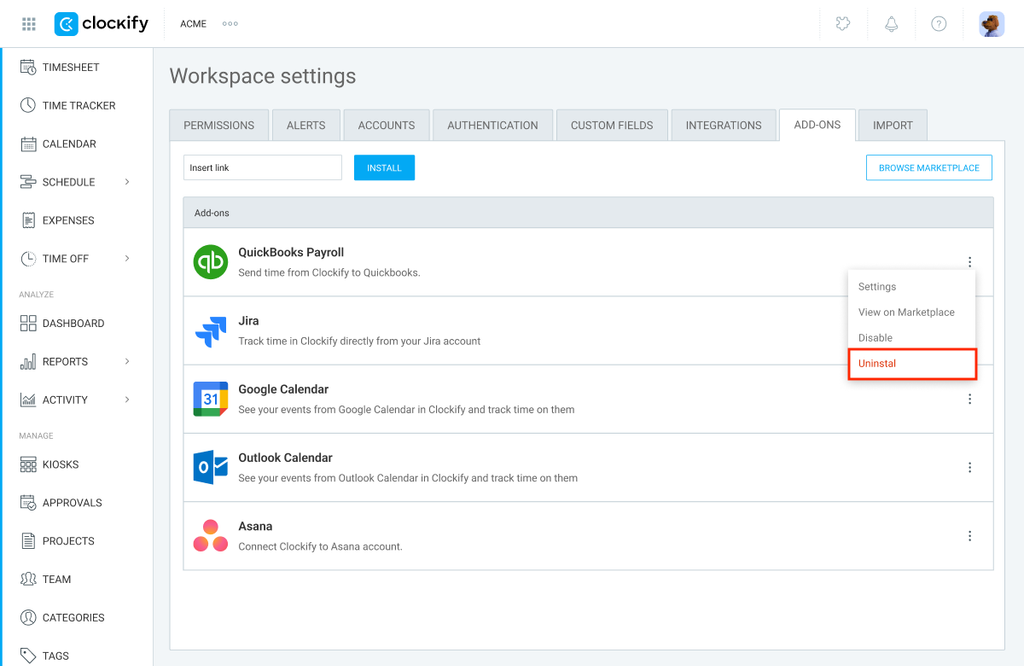
Task: Click the Install button
Action: pos(384,168)
